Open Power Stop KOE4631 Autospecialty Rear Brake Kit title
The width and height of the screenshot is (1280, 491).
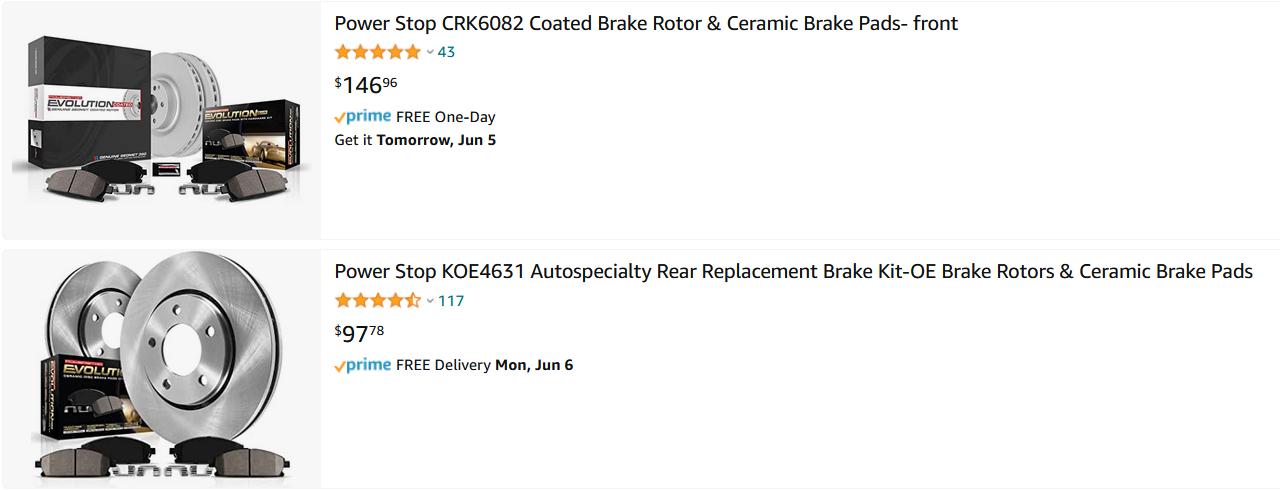click(793, 271)
